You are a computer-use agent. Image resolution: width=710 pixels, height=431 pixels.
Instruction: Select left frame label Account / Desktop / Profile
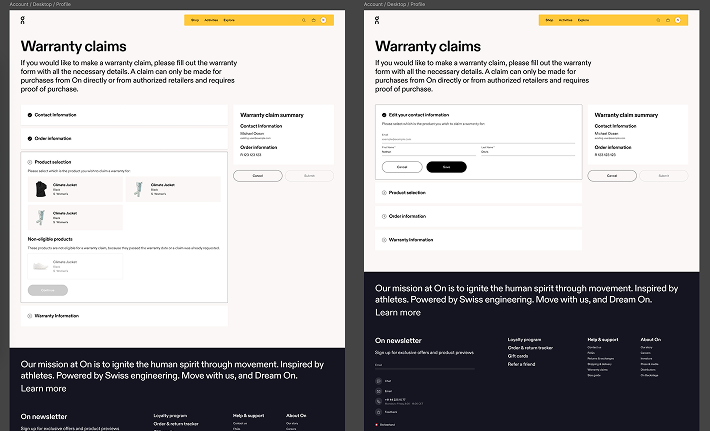pyautogui.click(x=40, y=4)
